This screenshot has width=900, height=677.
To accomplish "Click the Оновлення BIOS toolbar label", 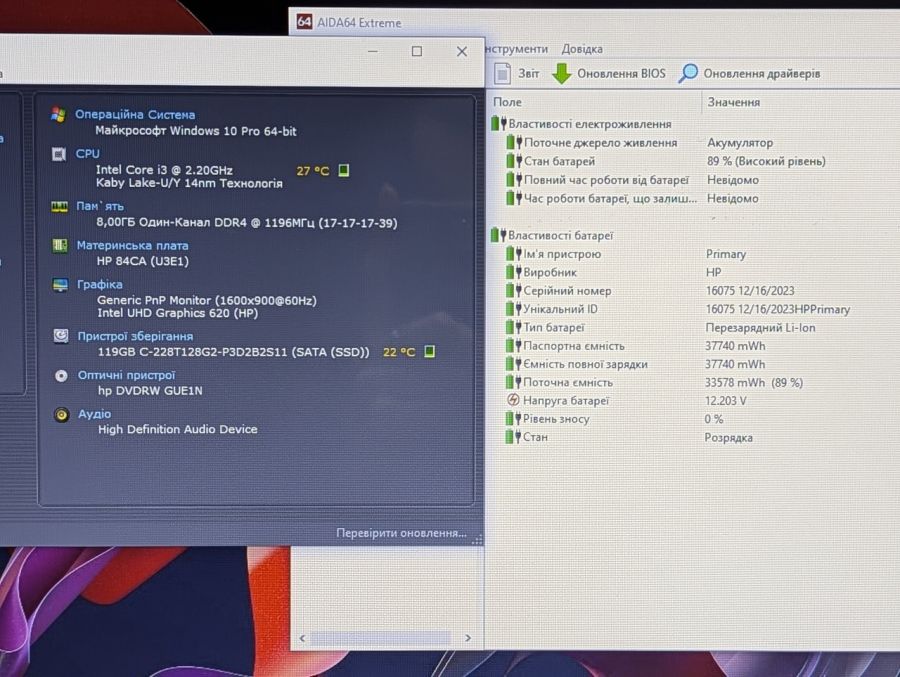I will coord(621,73).
